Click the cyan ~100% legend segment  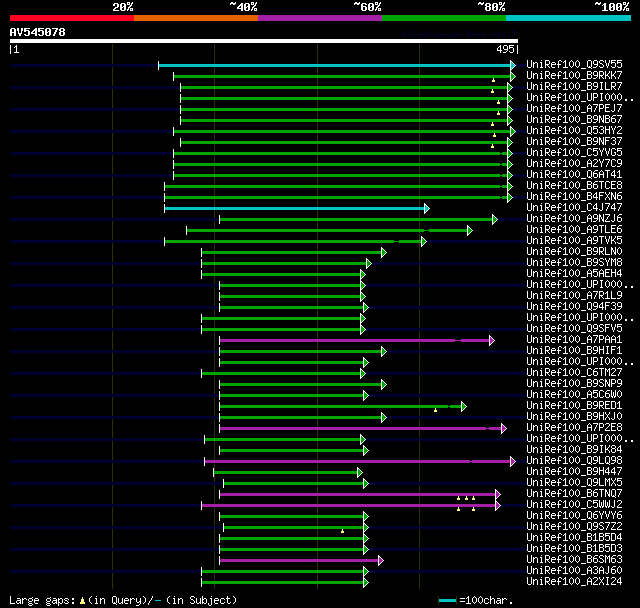568,18
